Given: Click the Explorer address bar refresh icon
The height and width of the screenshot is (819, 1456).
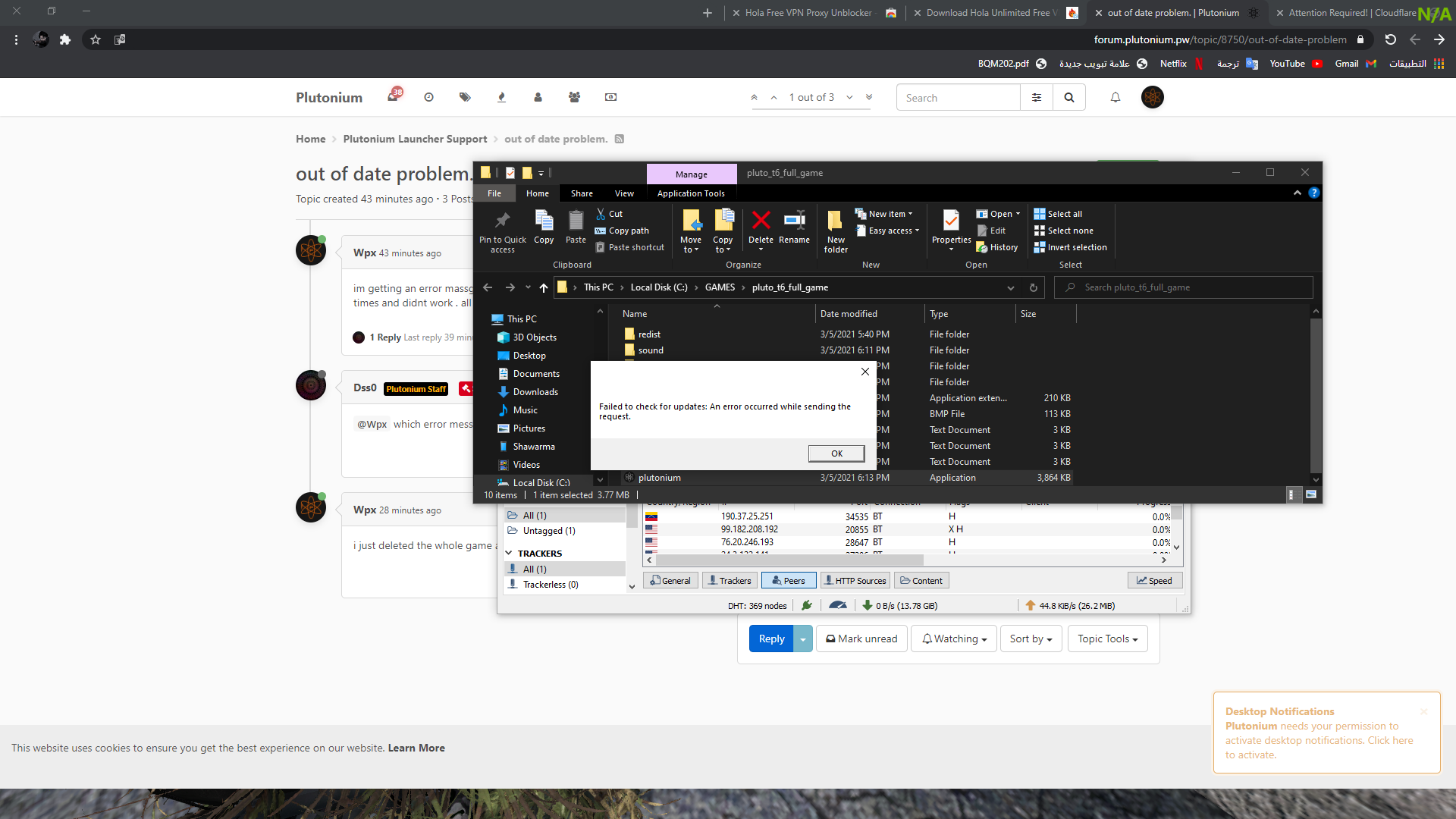Looking at the screenshot, I should pyautogui.click(x=1033, y=287).
